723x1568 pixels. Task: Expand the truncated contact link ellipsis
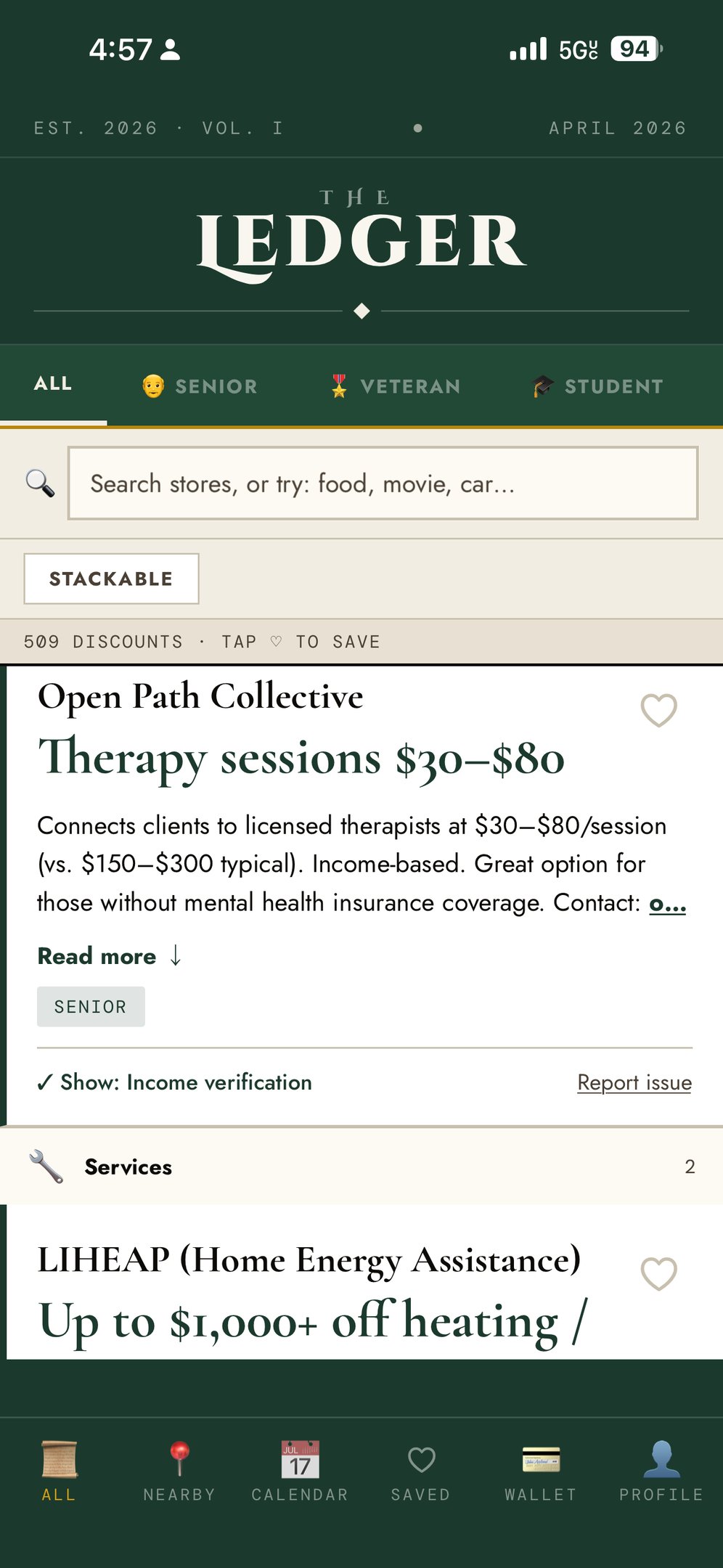[667, 903]
